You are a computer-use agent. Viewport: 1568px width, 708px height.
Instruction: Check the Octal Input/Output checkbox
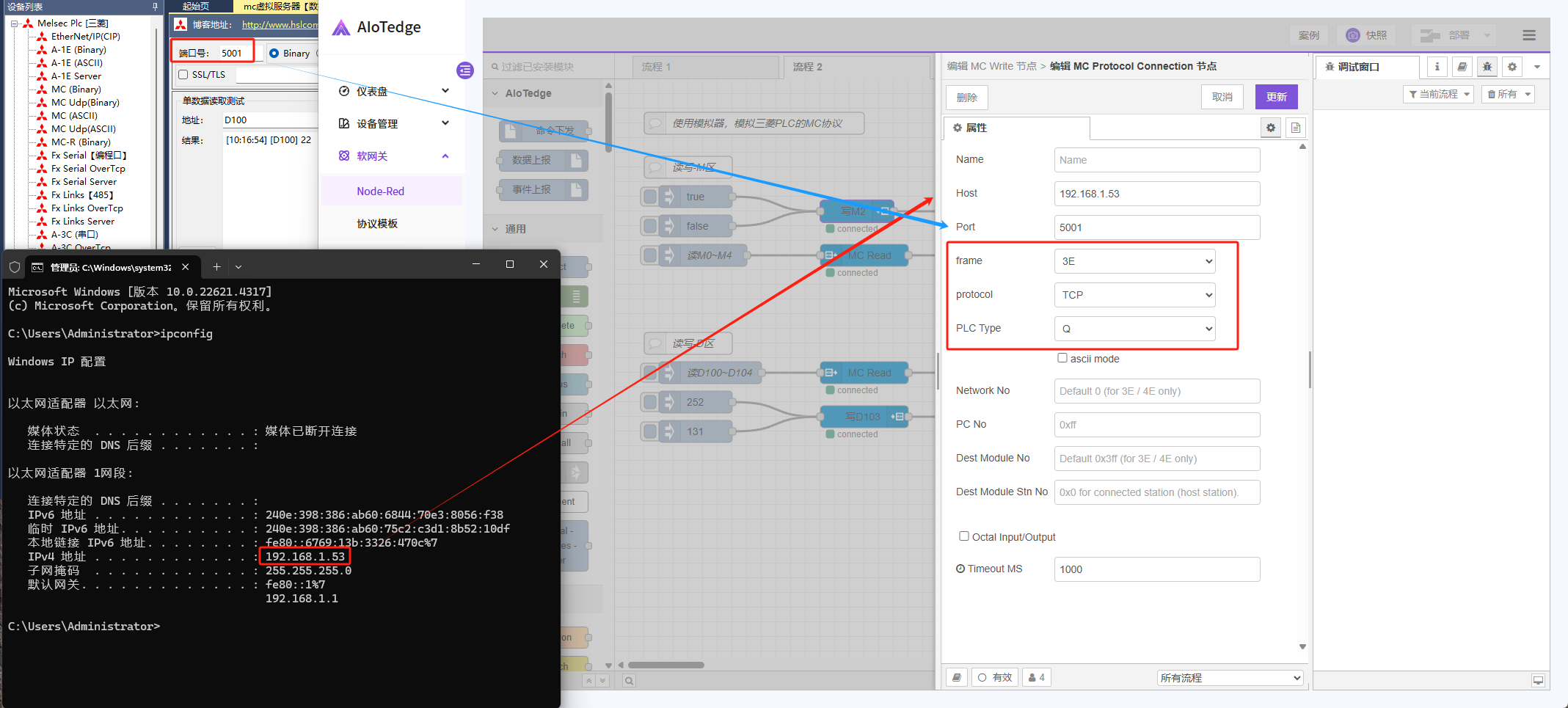[x=964, y=536]
